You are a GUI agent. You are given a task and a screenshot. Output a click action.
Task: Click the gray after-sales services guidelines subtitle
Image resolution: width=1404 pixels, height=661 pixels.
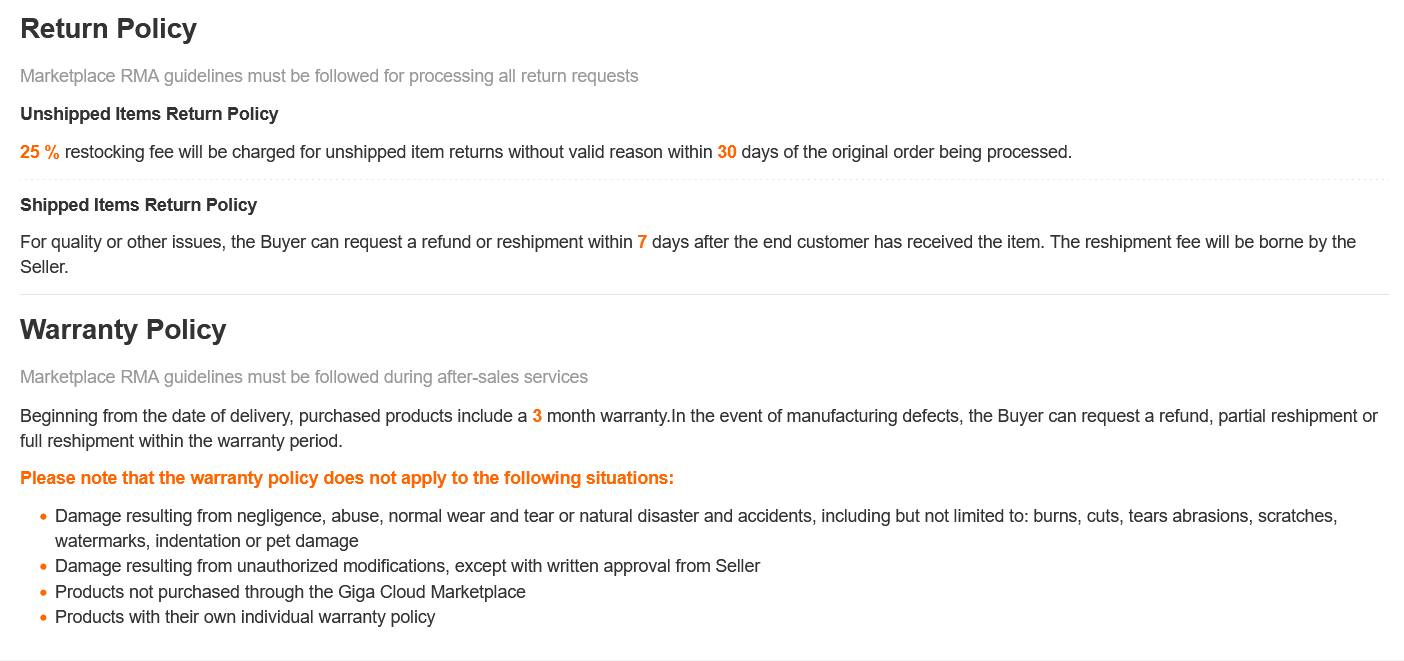[x=304, y=377]
